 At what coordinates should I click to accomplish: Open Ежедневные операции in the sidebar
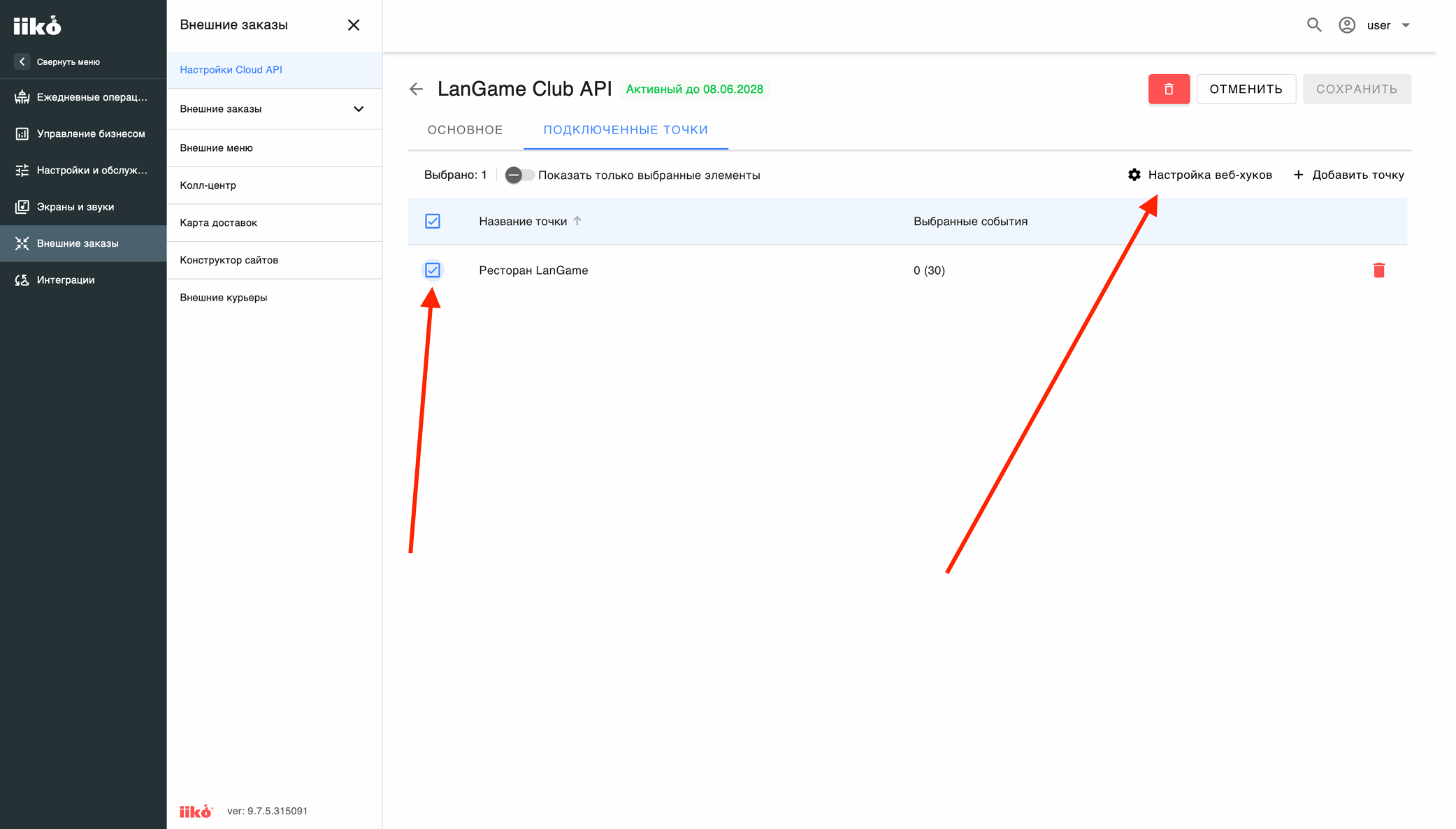[83, 97]
